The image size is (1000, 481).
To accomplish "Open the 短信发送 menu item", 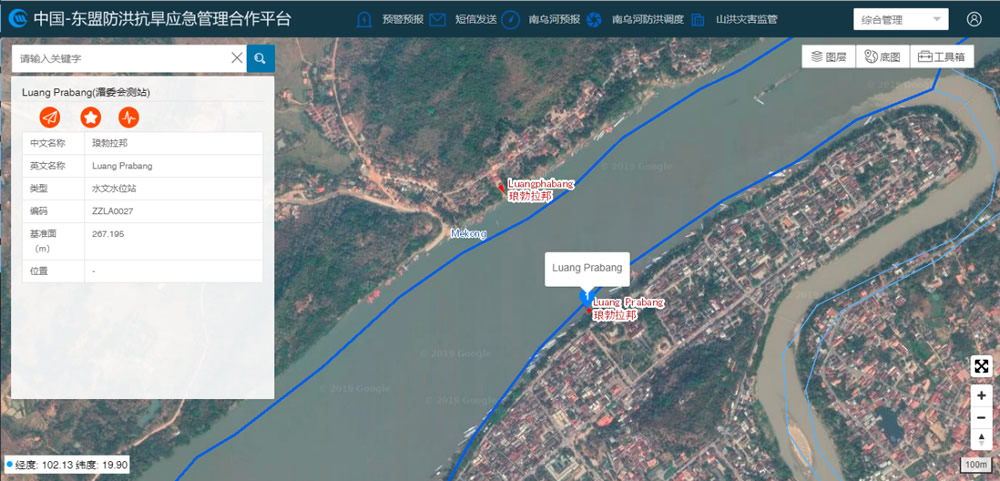I will tap(475, 19).
